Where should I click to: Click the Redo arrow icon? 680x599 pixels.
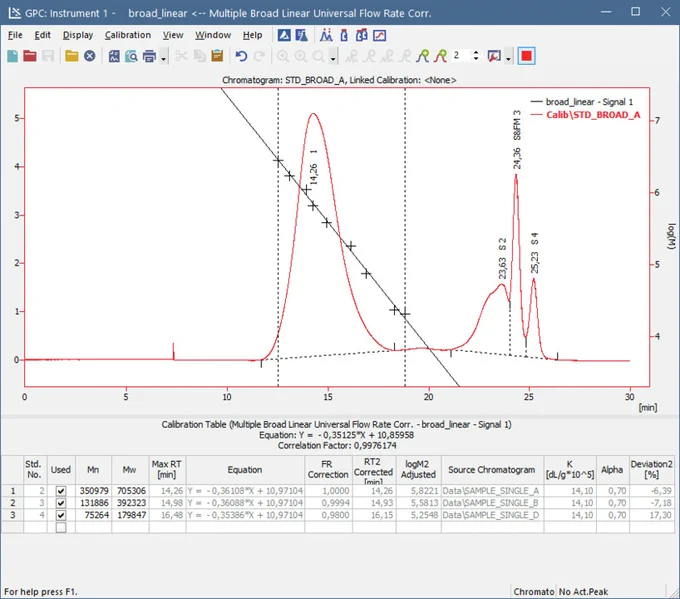[259, 56]
